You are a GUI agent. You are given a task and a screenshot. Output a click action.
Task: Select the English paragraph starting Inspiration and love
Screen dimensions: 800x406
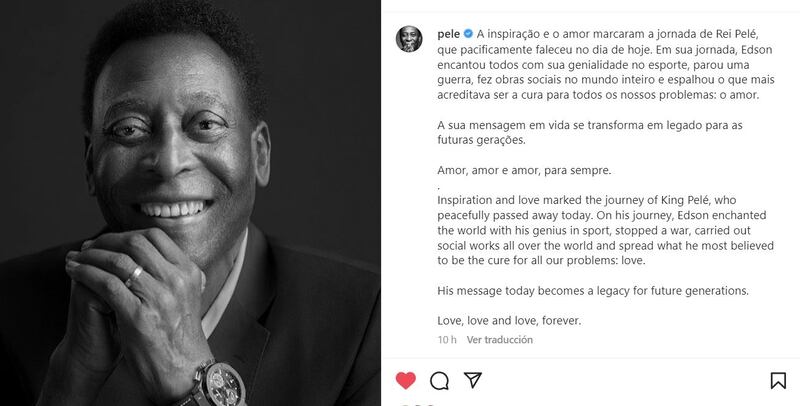(606, 230)
